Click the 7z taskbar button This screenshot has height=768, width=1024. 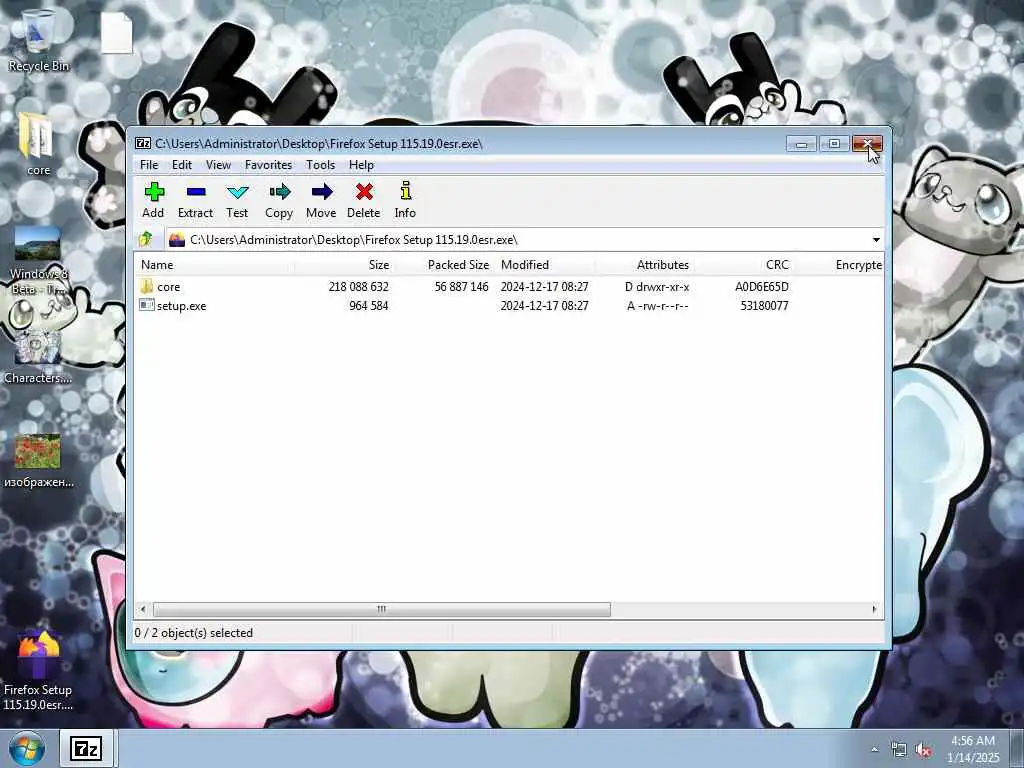tap(86, 748)
